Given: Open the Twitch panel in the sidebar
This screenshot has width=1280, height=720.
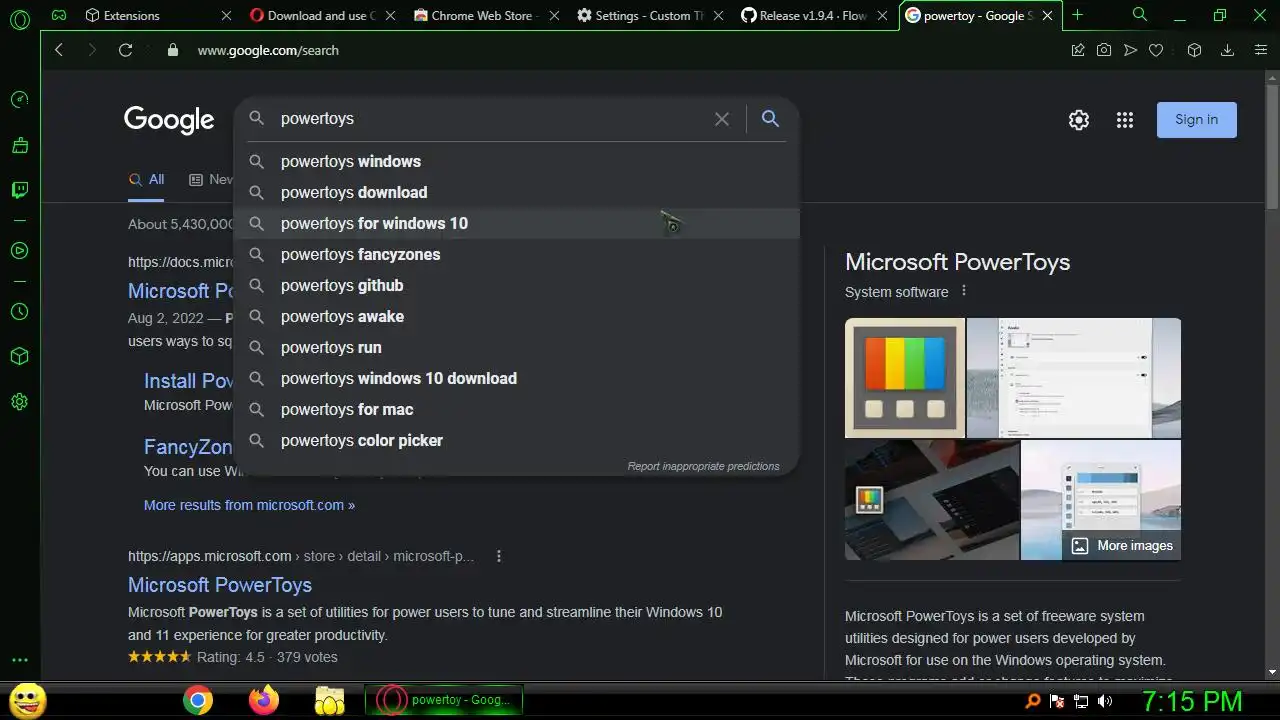Looking at the screenshot, I should click(19, 190).
